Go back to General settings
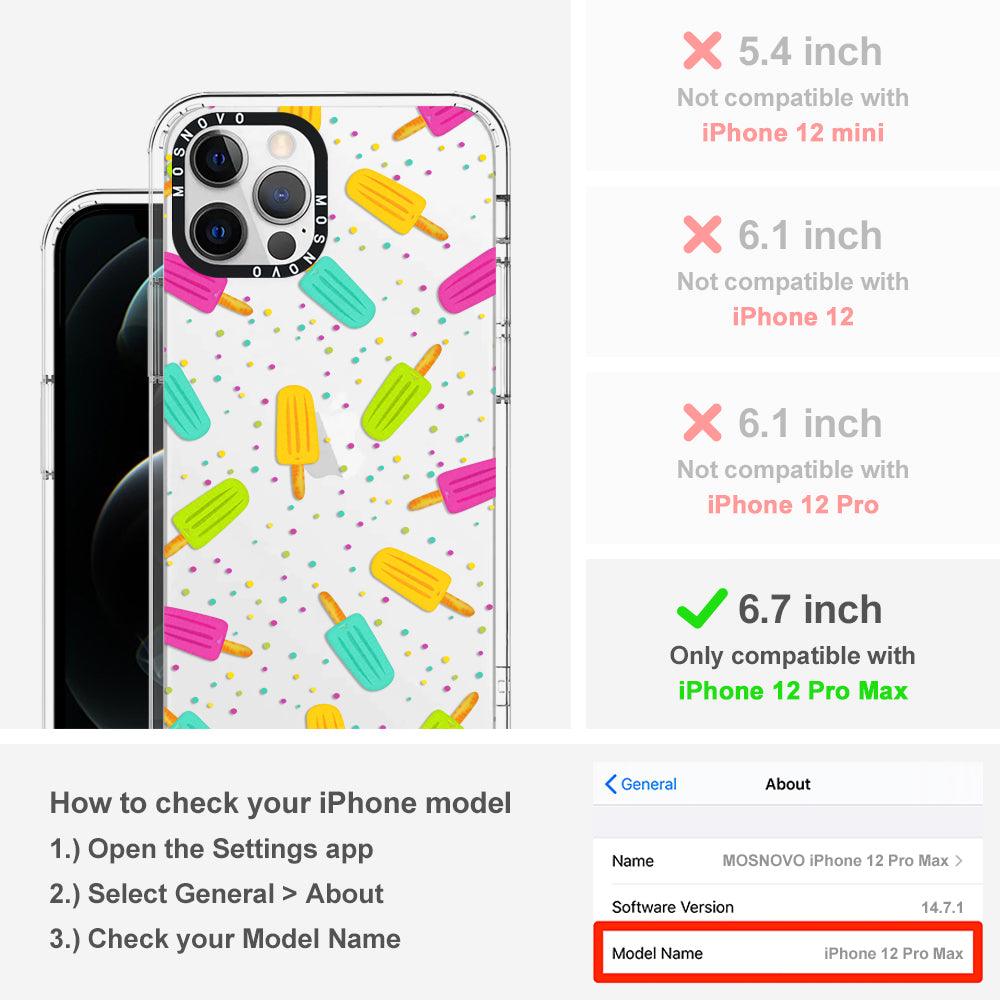1000x1000 pixels. coord(640,784)
